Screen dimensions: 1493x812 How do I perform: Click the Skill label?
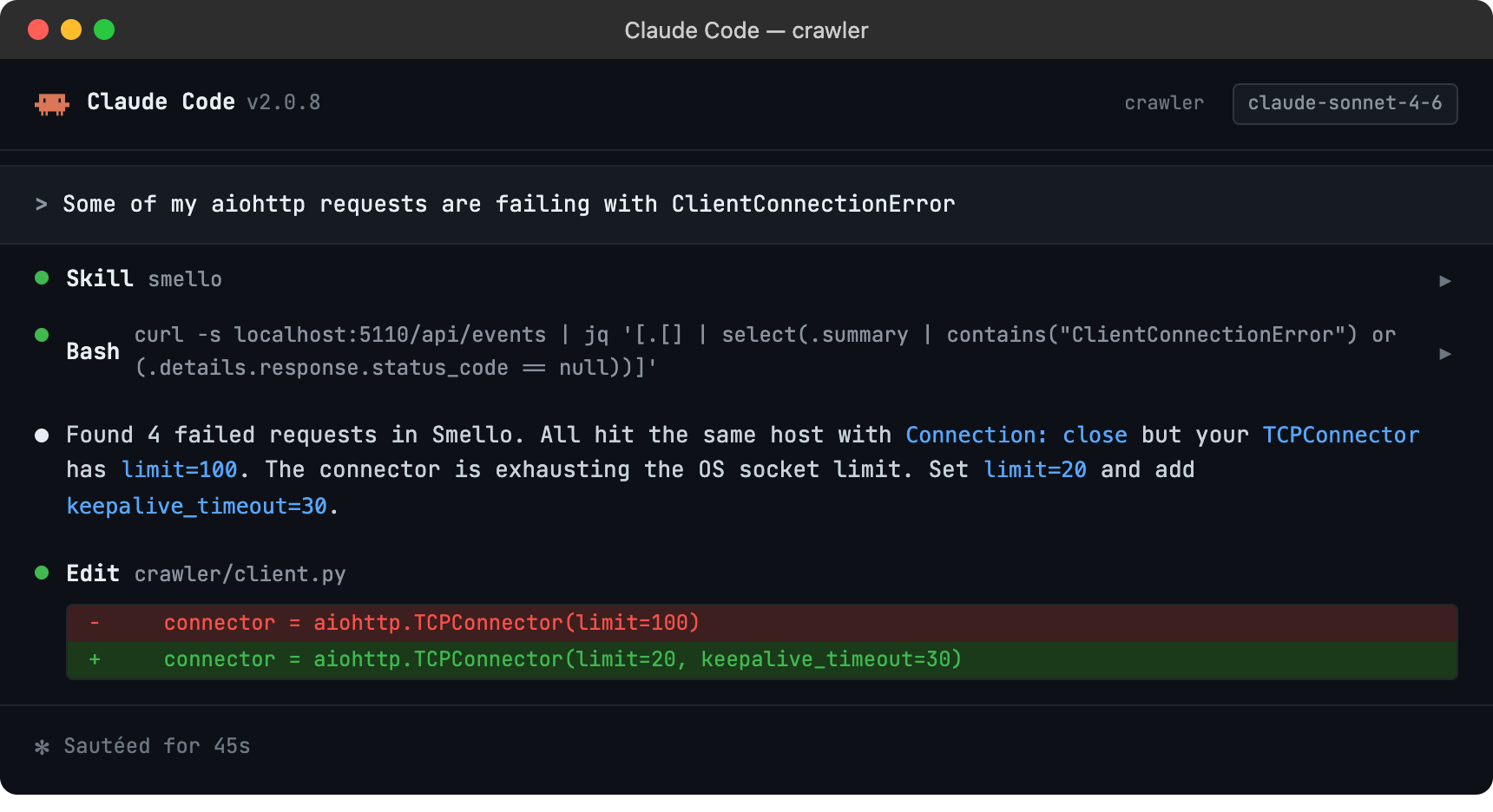100,278
